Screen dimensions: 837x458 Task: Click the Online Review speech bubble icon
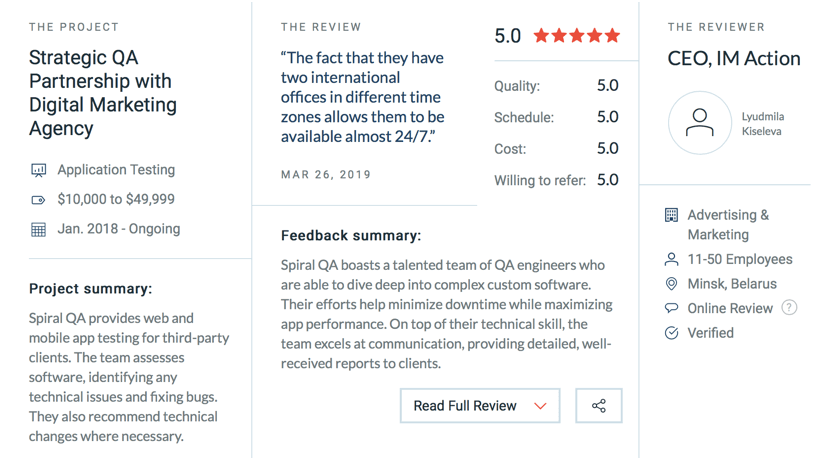coord(671,308)
